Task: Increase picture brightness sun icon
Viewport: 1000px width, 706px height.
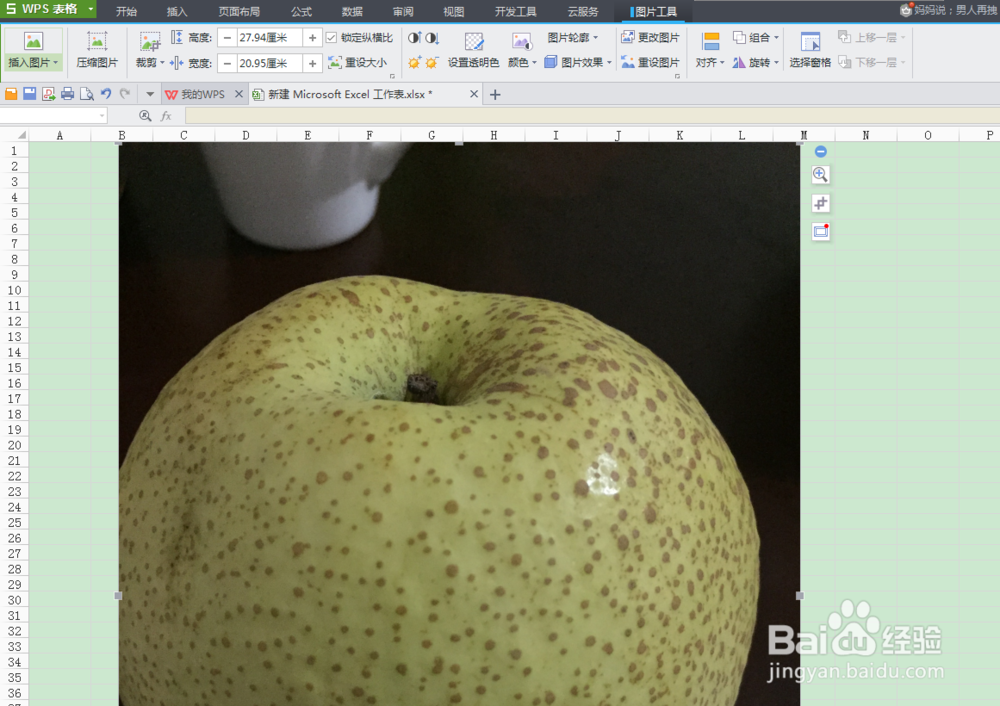Action: pyautogui.click(x=415, y=63)
